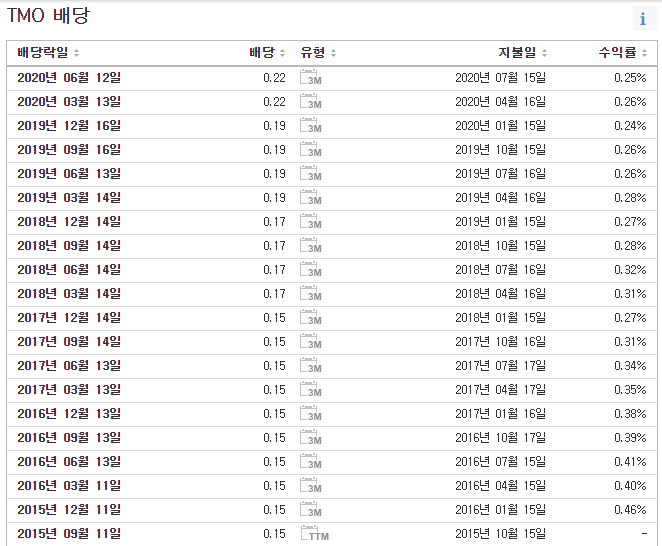Select ex-dividend date 2019년 03월 14일

tap(69, 198)
